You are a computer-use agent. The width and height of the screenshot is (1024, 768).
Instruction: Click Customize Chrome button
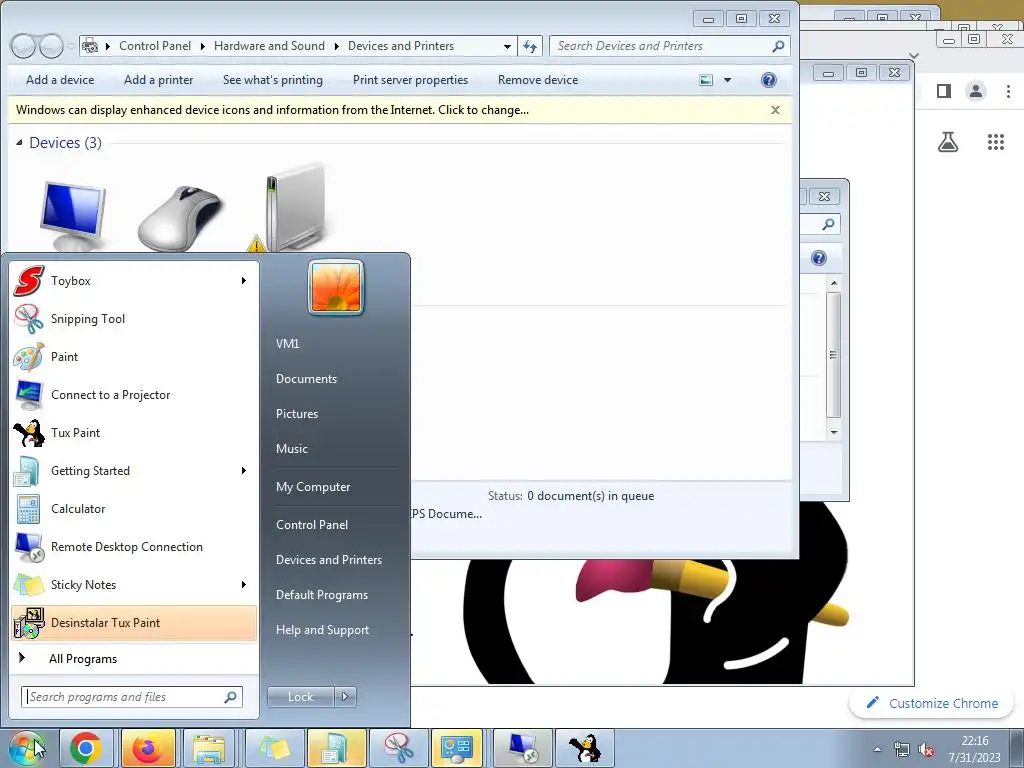[932, 703]
